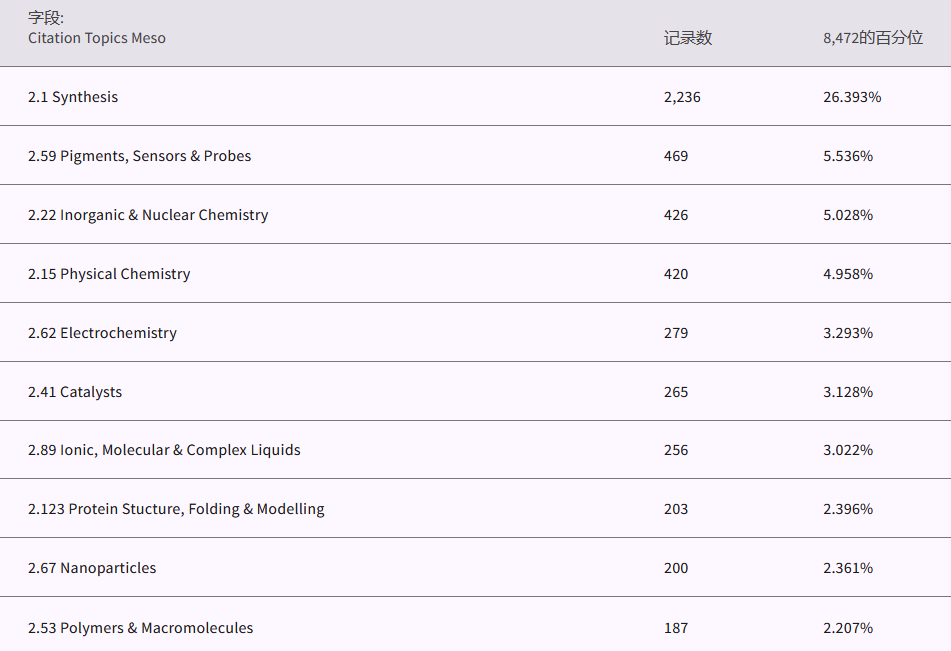Select the 2.62 Electrochemistry row label
This screenshot has width=951, height=651.
[102, 333]
